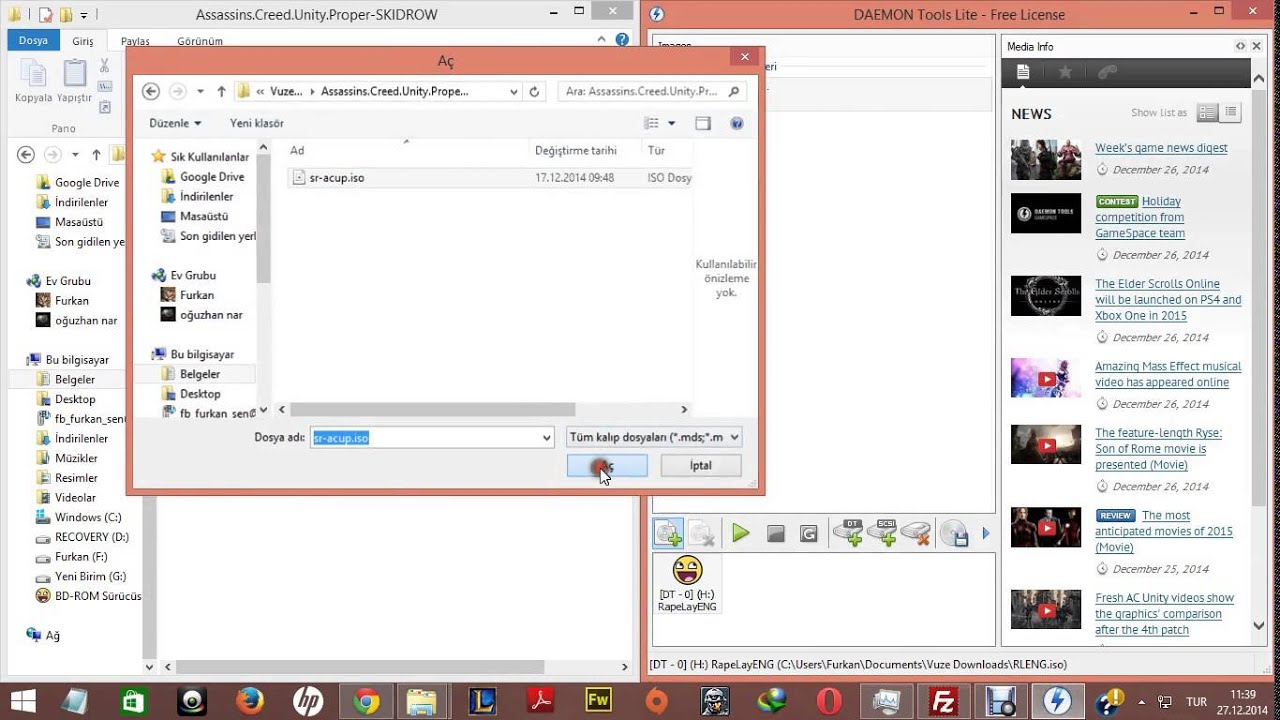
Task: Refresh the dialog address bar
Action: click(x=534, y=91)
